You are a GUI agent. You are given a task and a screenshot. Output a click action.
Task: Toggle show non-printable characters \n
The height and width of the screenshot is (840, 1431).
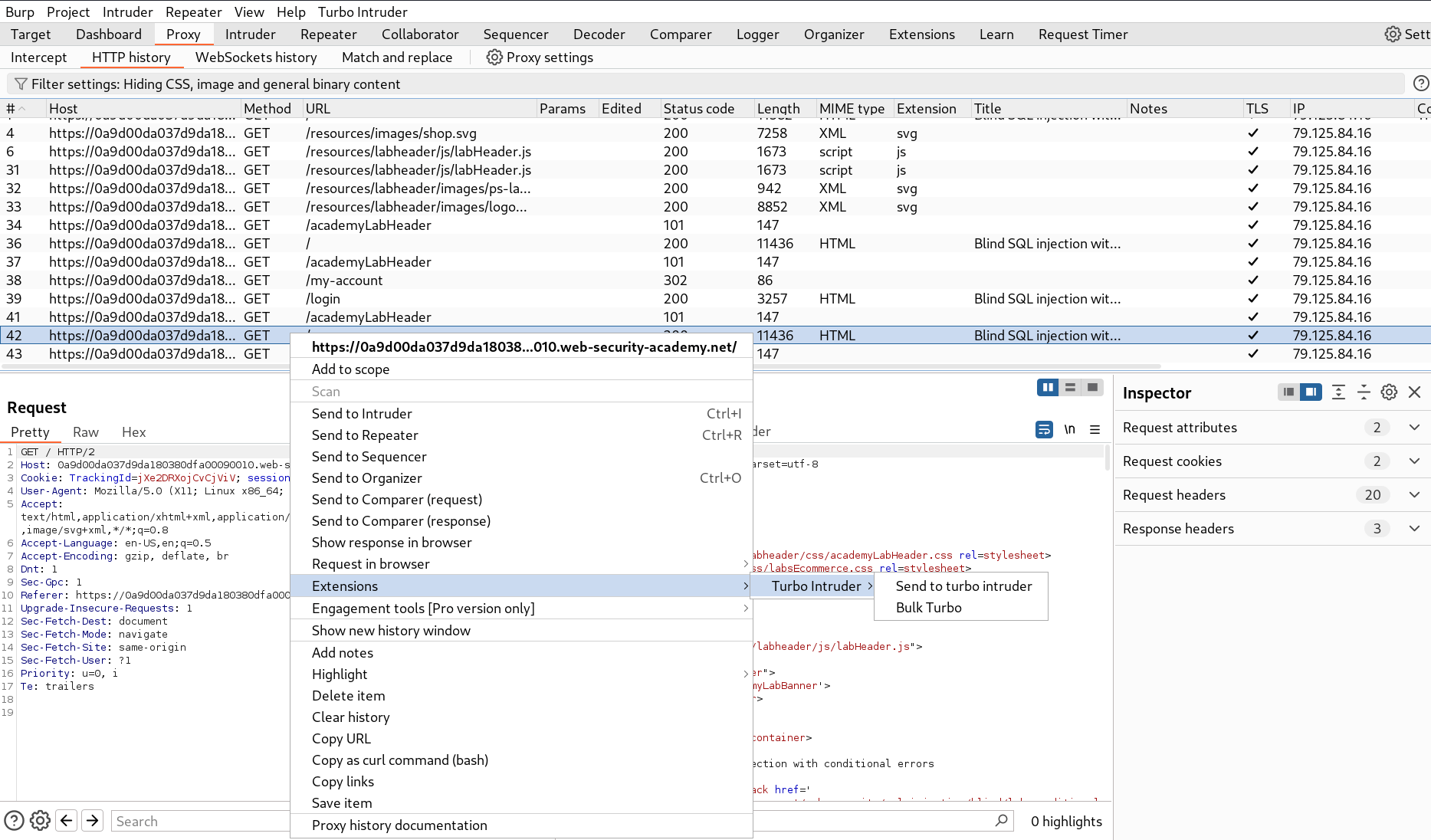pos(1069,430)
